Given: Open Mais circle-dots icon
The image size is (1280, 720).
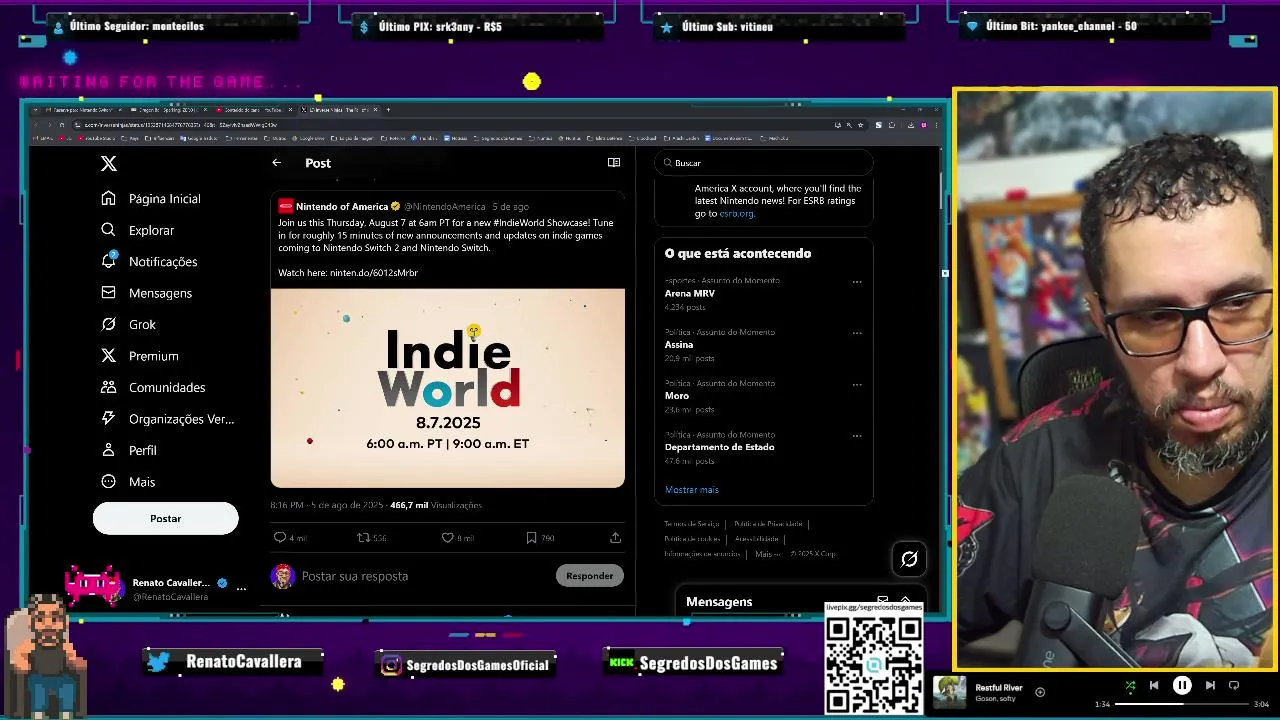Looking at the screenshot, I should tap(108, 481).
